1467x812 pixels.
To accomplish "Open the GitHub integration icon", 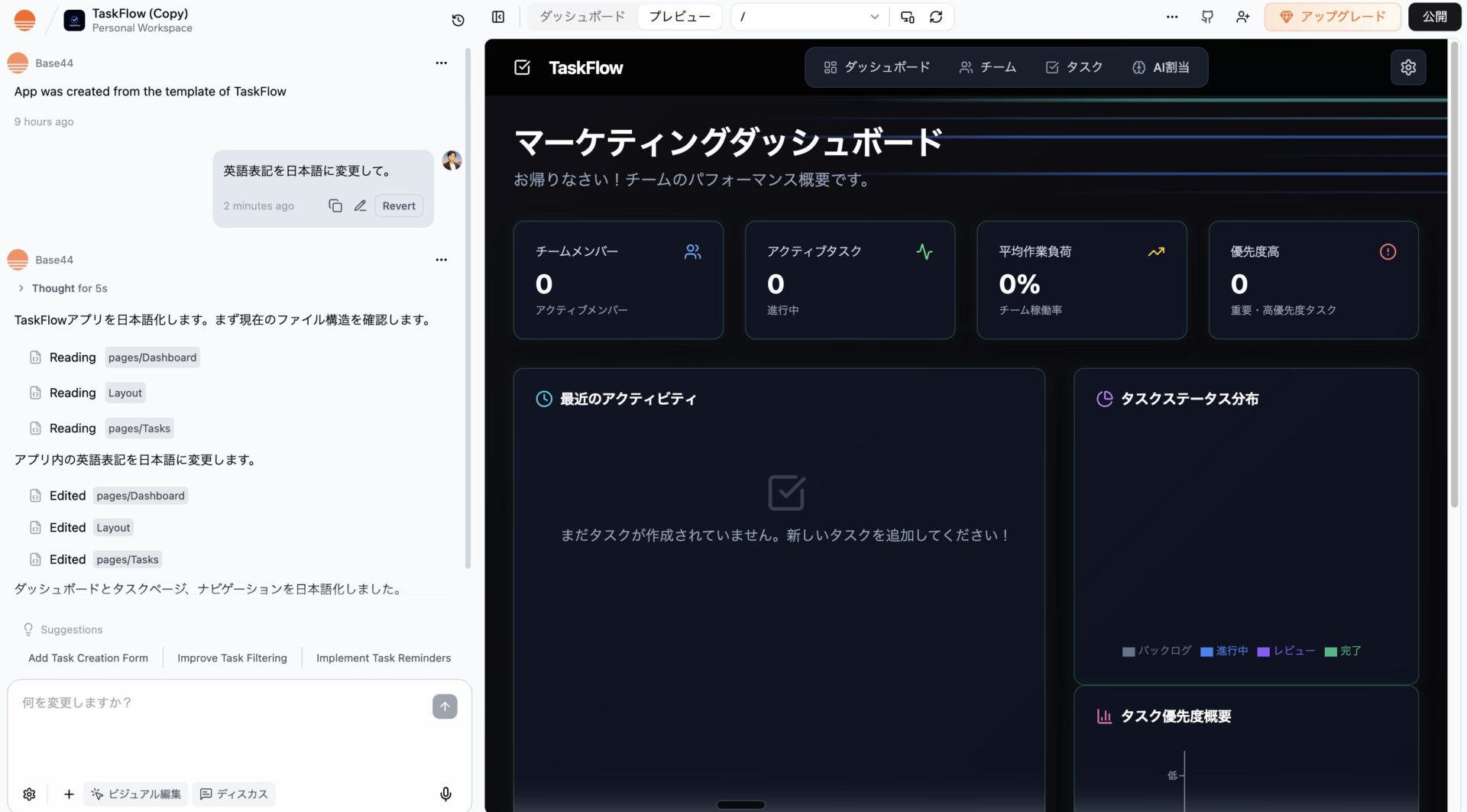I will (1207, 17).
